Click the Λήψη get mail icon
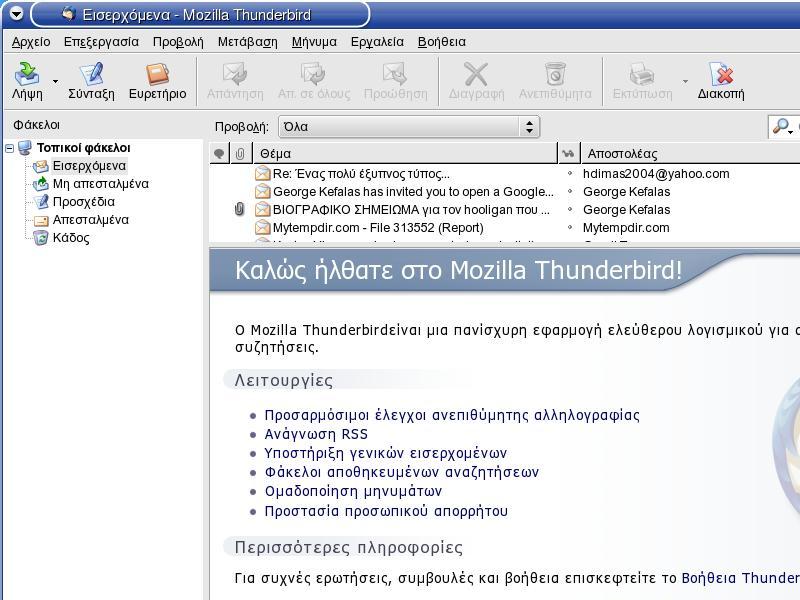The width and height of the screenshot is (800, 600). pyautogui.click(x=27, y=74)
